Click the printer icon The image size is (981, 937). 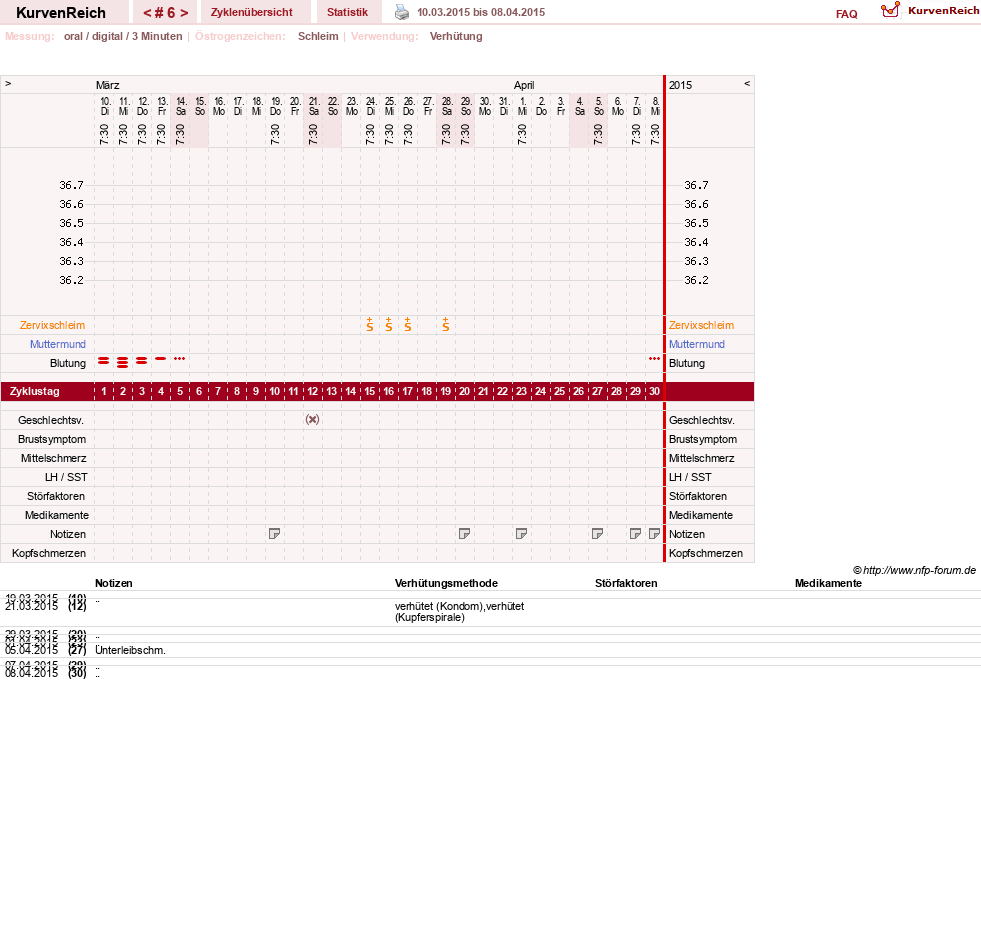[402, 12]
